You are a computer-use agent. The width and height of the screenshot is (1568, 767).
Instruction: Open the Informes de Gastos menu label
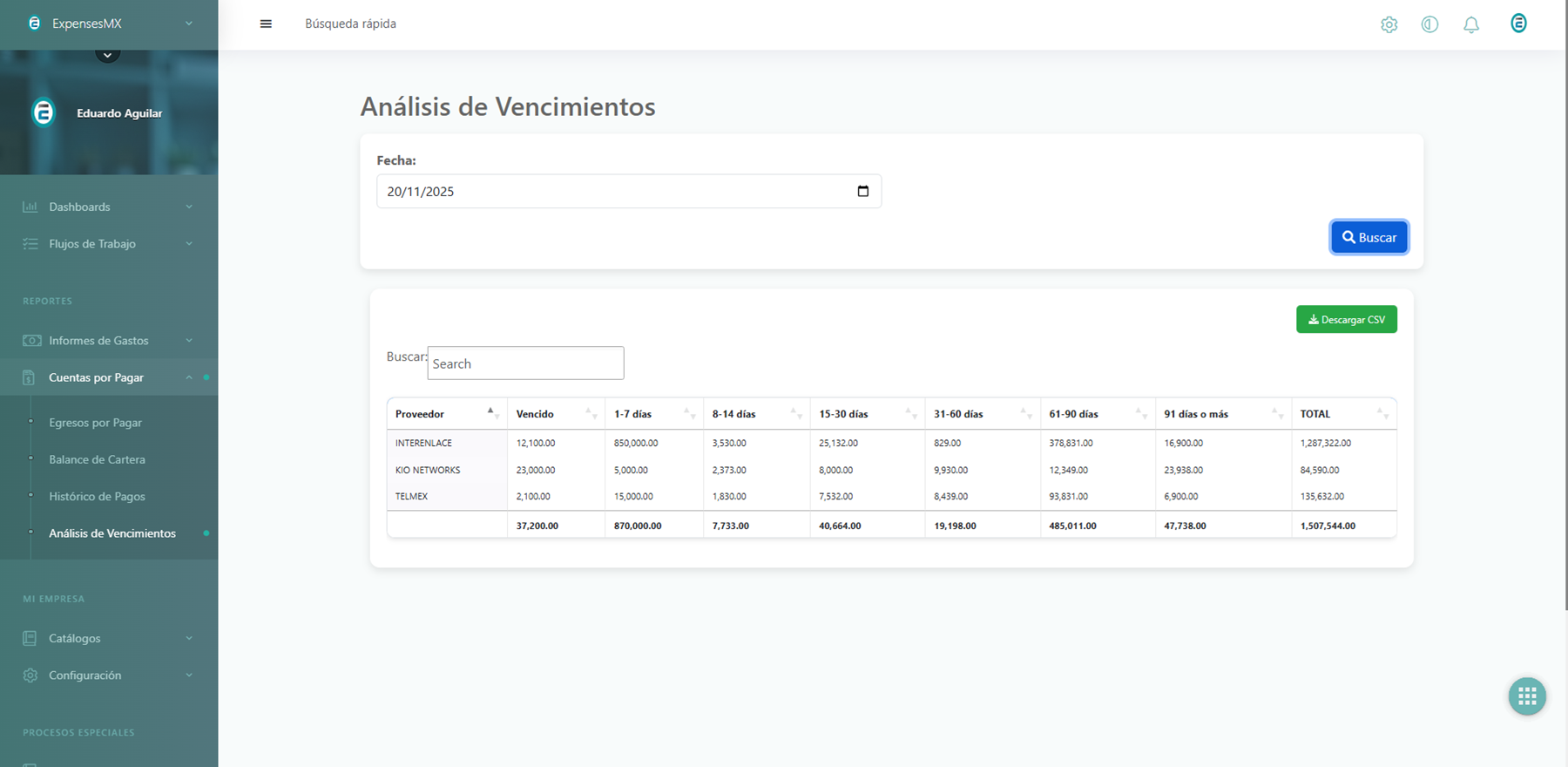coord(98,341)
